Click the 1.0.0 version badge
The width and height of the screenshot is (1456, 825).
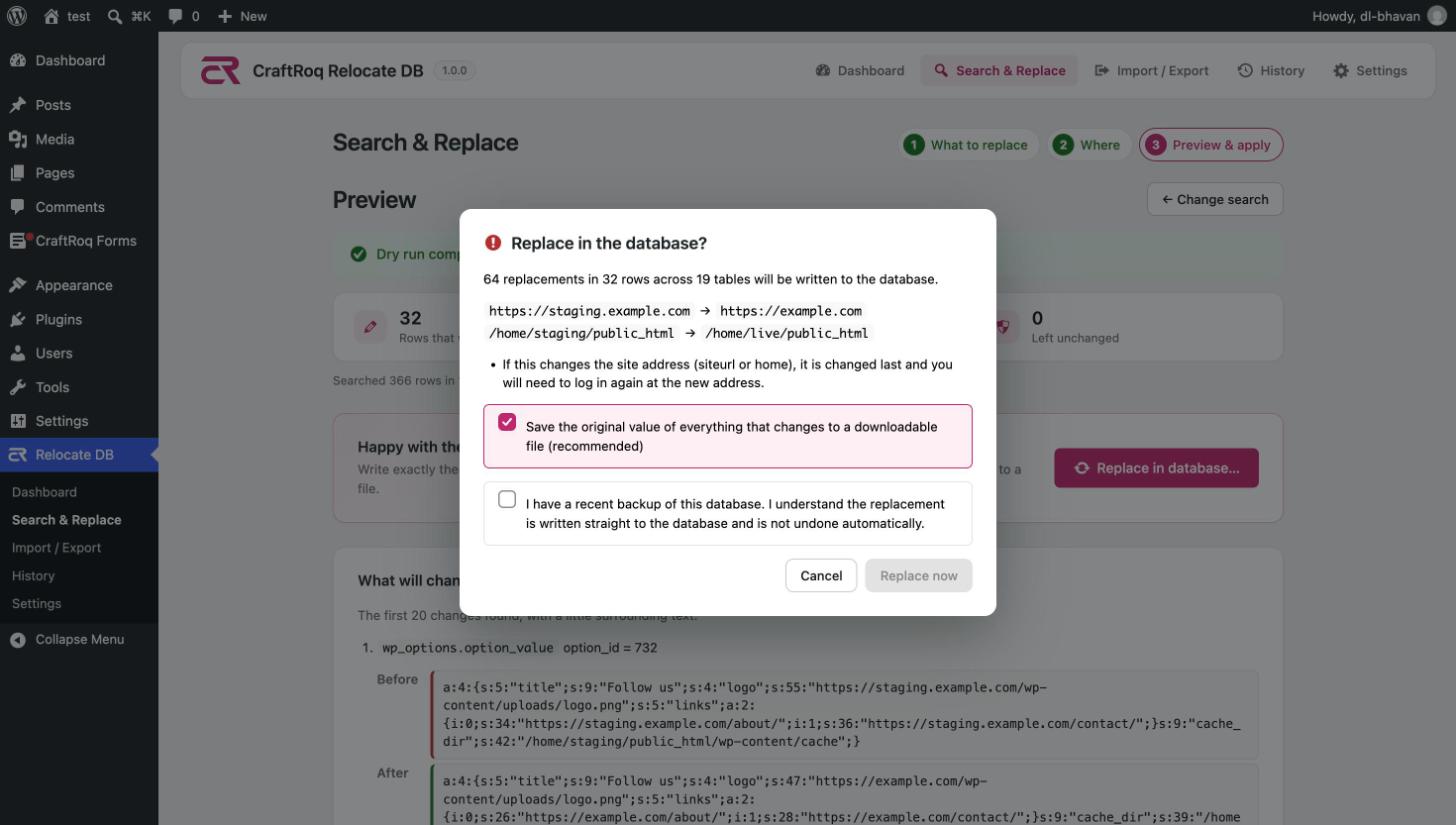pyautogui.click(x=454, y=71)
